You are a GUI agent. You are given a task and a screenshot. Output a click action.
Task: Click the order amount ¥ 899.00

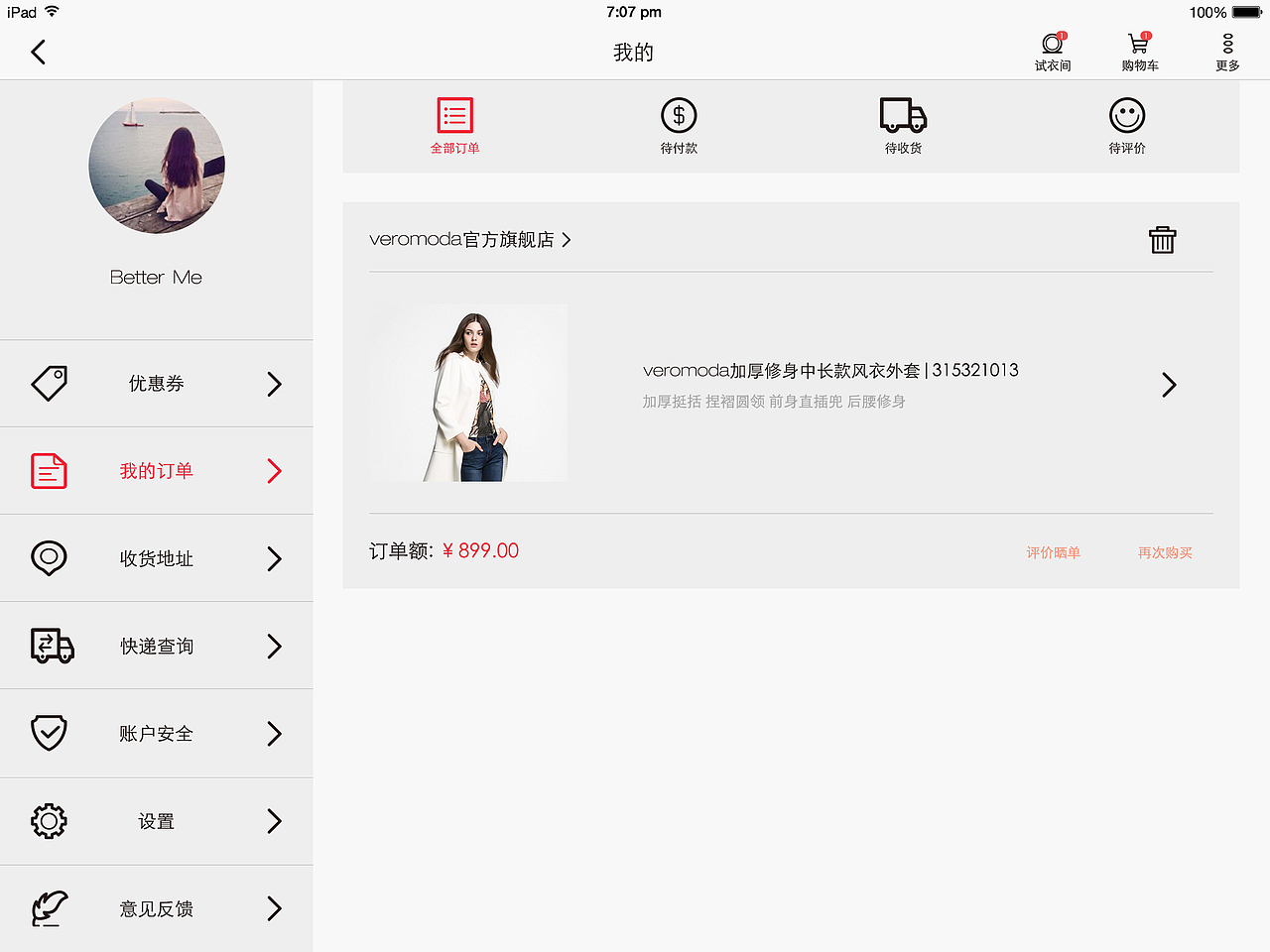pyautogui.click(x=480, y=550)
